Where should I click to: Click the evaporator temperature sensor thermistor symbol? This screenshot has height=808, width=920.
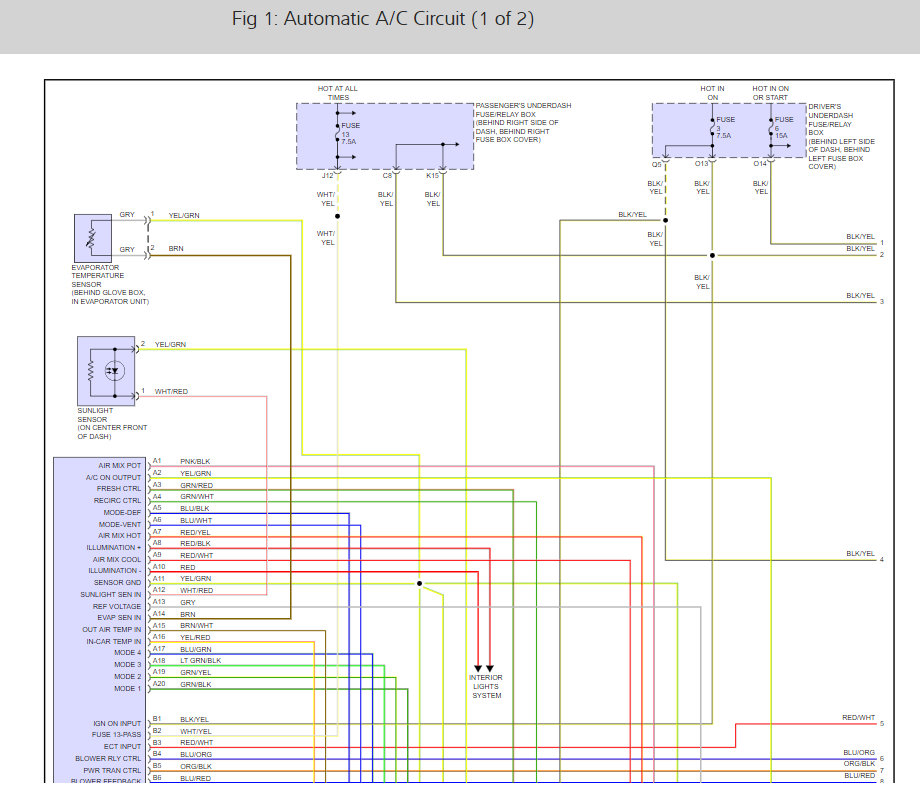pos(92,238)
